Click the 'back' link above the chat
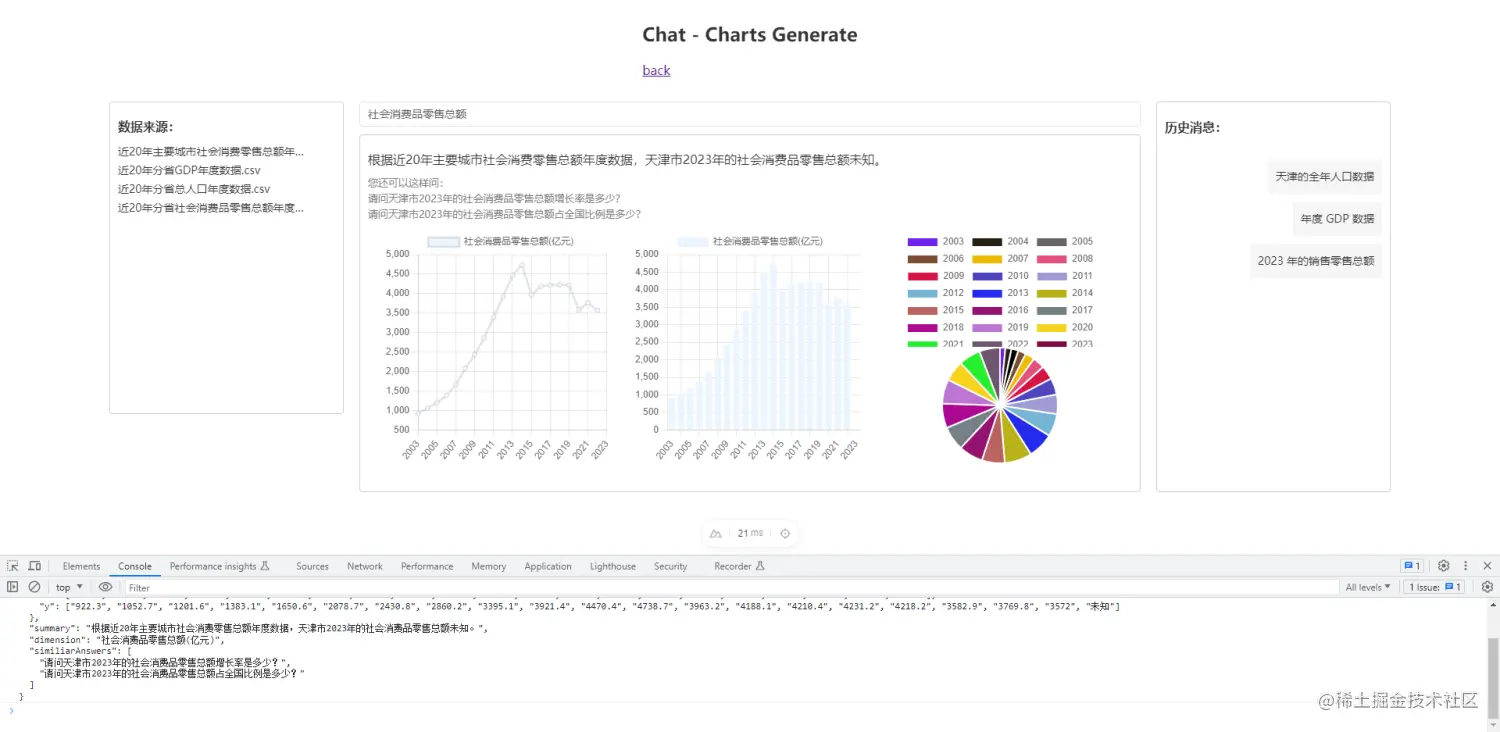1500x732 pixels. [656, 70]
